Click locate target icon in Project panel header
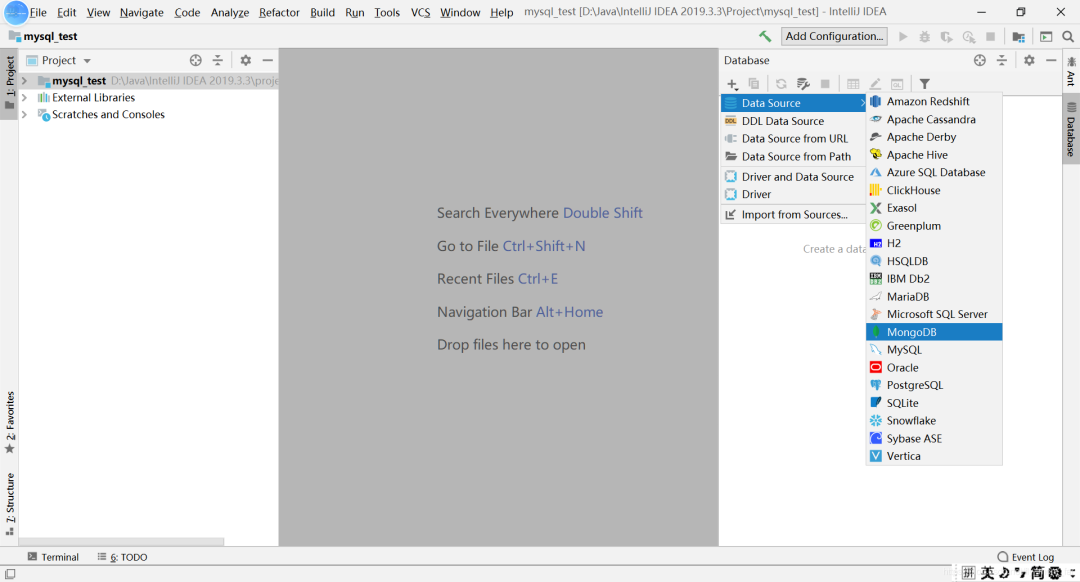 196,61
